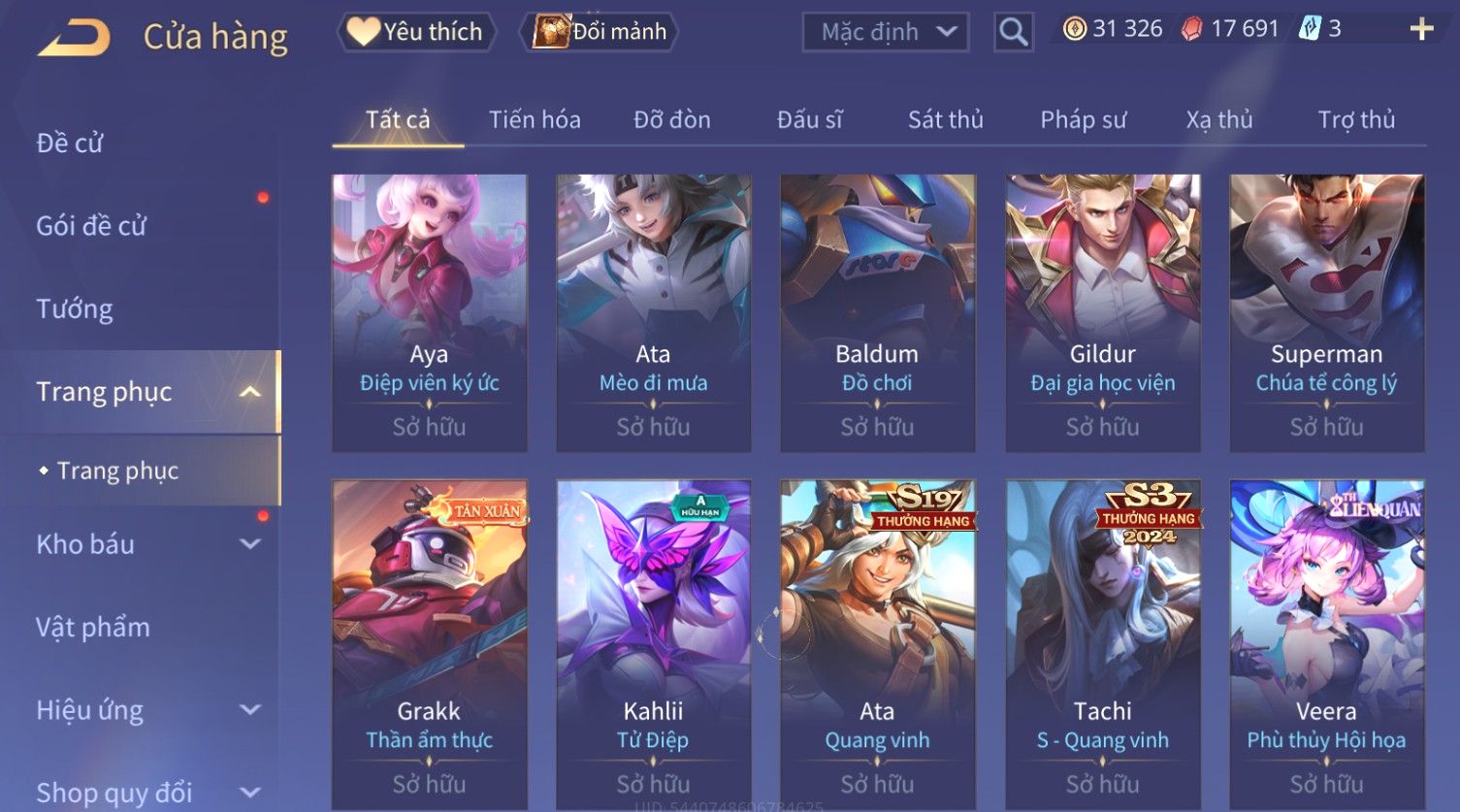This screenshot has height=812, width=1460.
Task: Expand the Hiệu ứng sidebar section
Action: pyautogui.click(x=250, y=710)
